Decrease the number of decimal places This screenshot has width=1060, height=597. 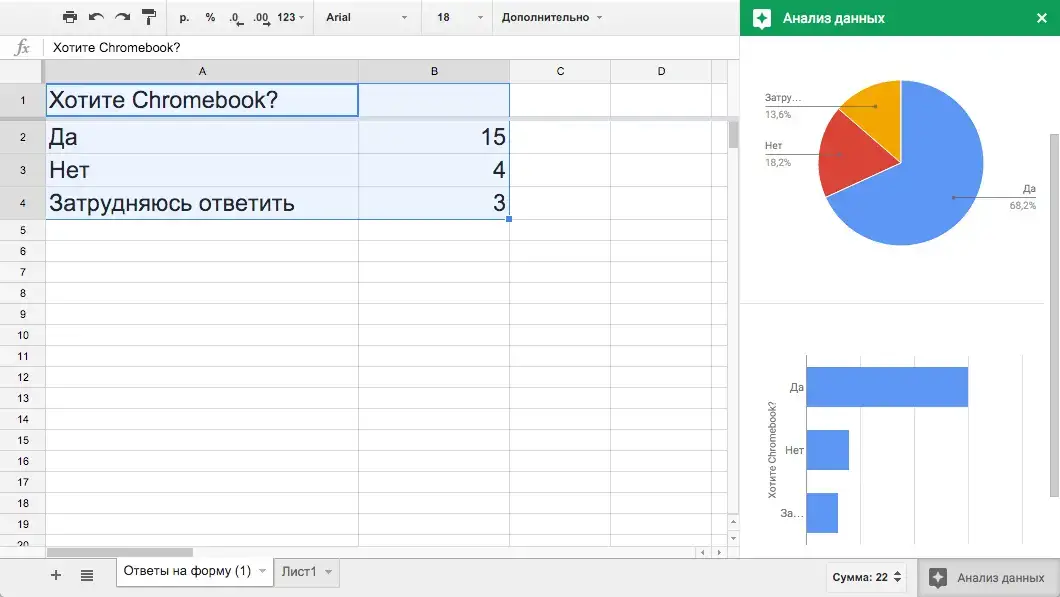(235, 18)
